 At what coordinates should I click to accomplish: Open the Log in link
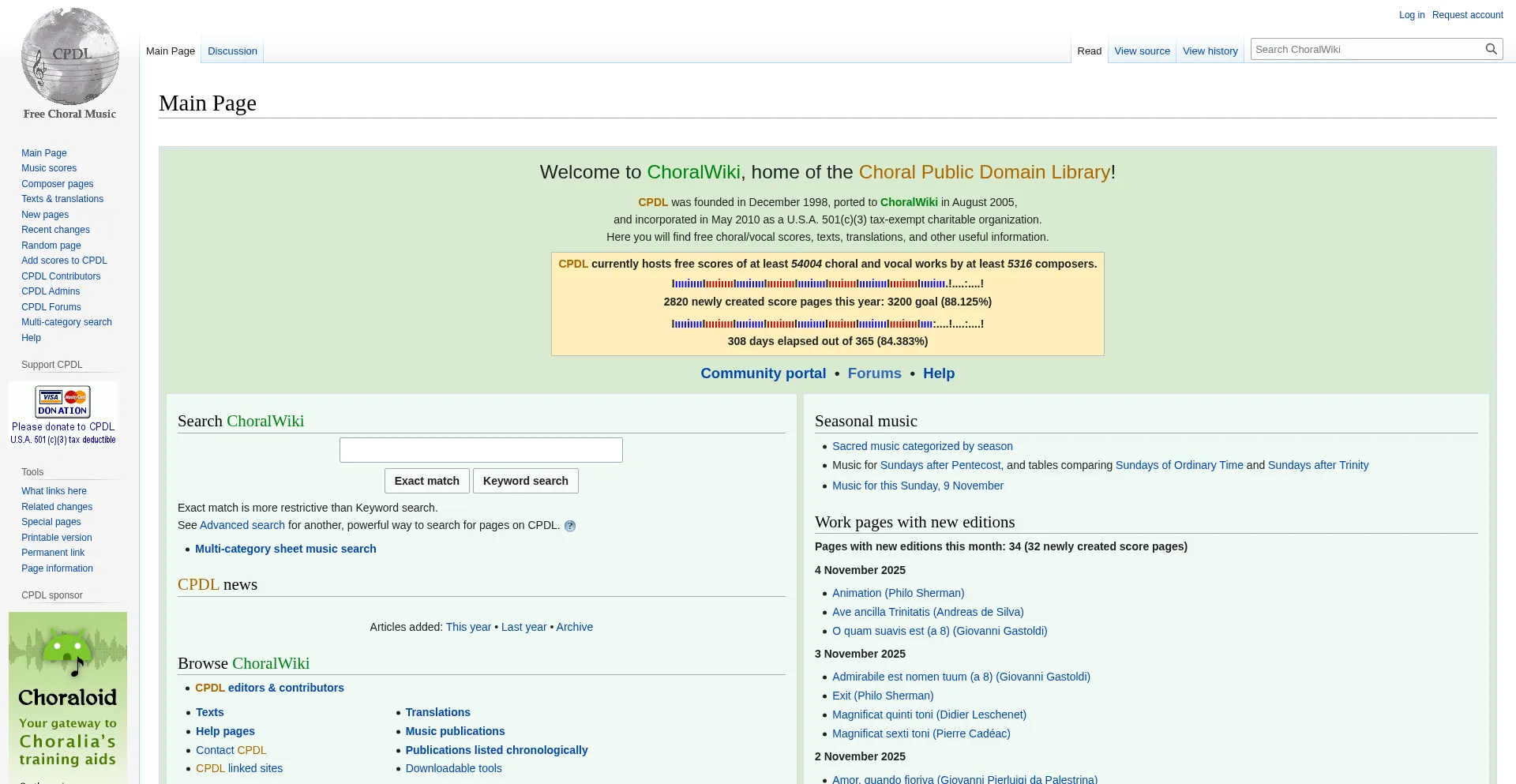coord(1412,15)
